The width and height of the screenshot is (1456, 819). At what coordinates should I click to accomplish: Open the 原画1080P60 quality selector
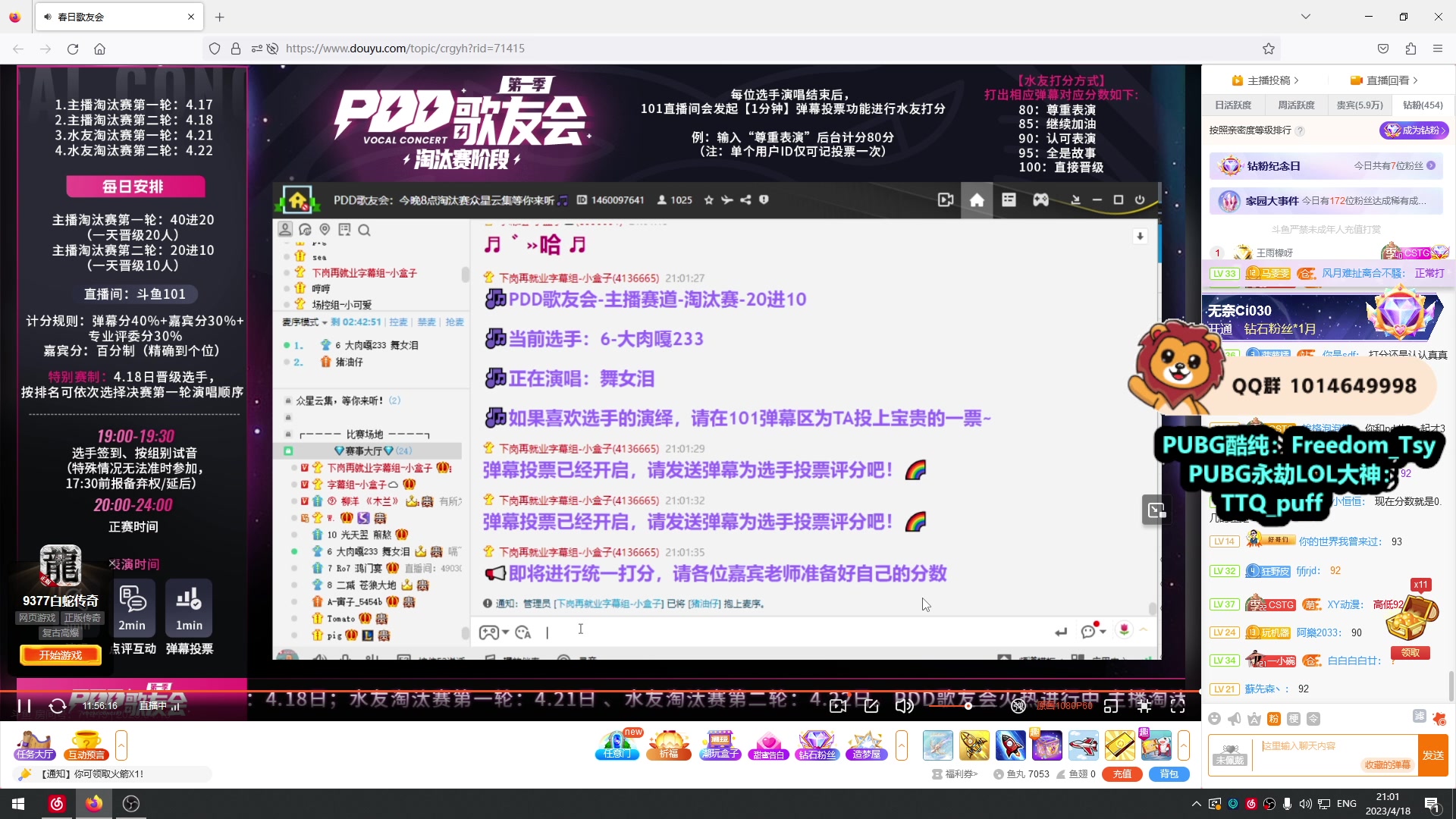[x=1065, y=706]
